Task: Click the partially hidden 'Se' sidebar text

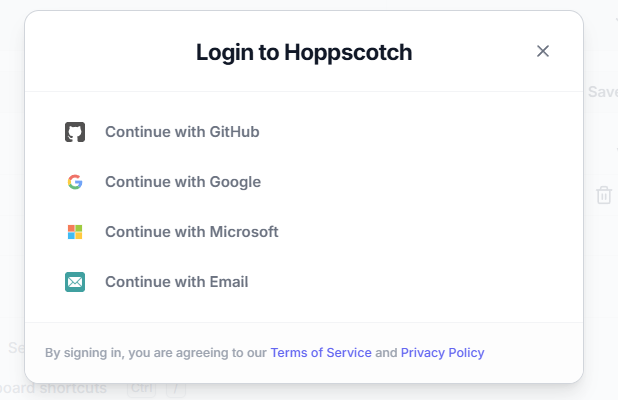Action: pyautogui.click(x=16, y=348)
